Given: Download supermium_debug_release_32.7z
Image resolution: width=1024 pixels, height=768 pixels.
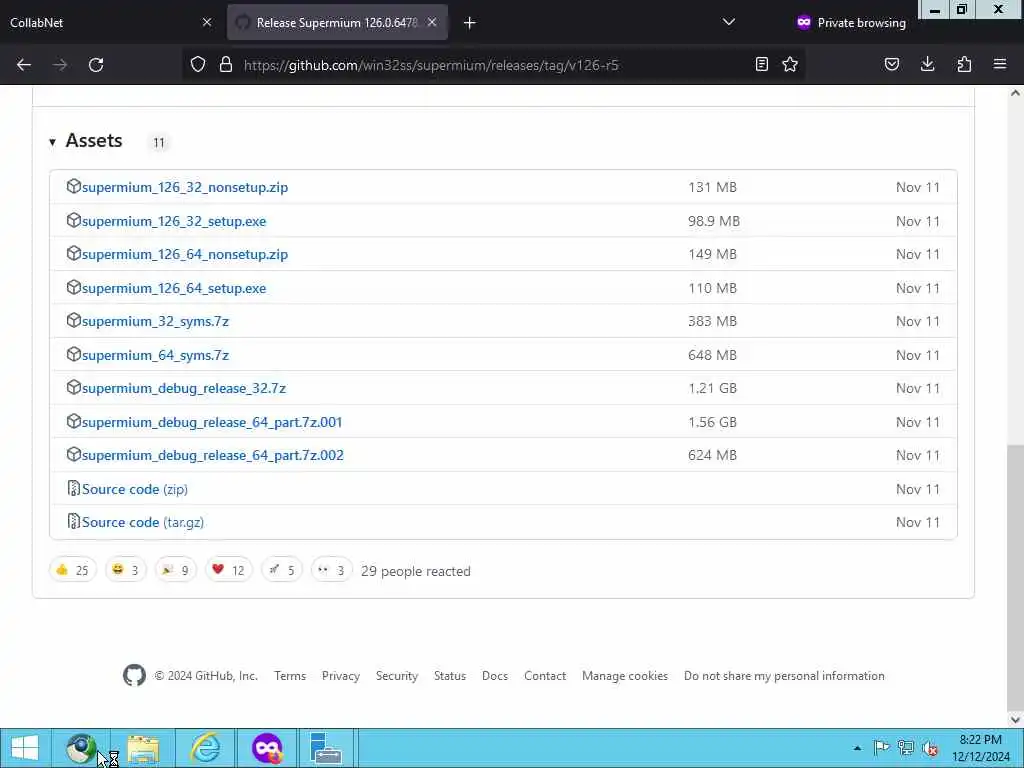Looking at the screenshot, I should (184, 389).
